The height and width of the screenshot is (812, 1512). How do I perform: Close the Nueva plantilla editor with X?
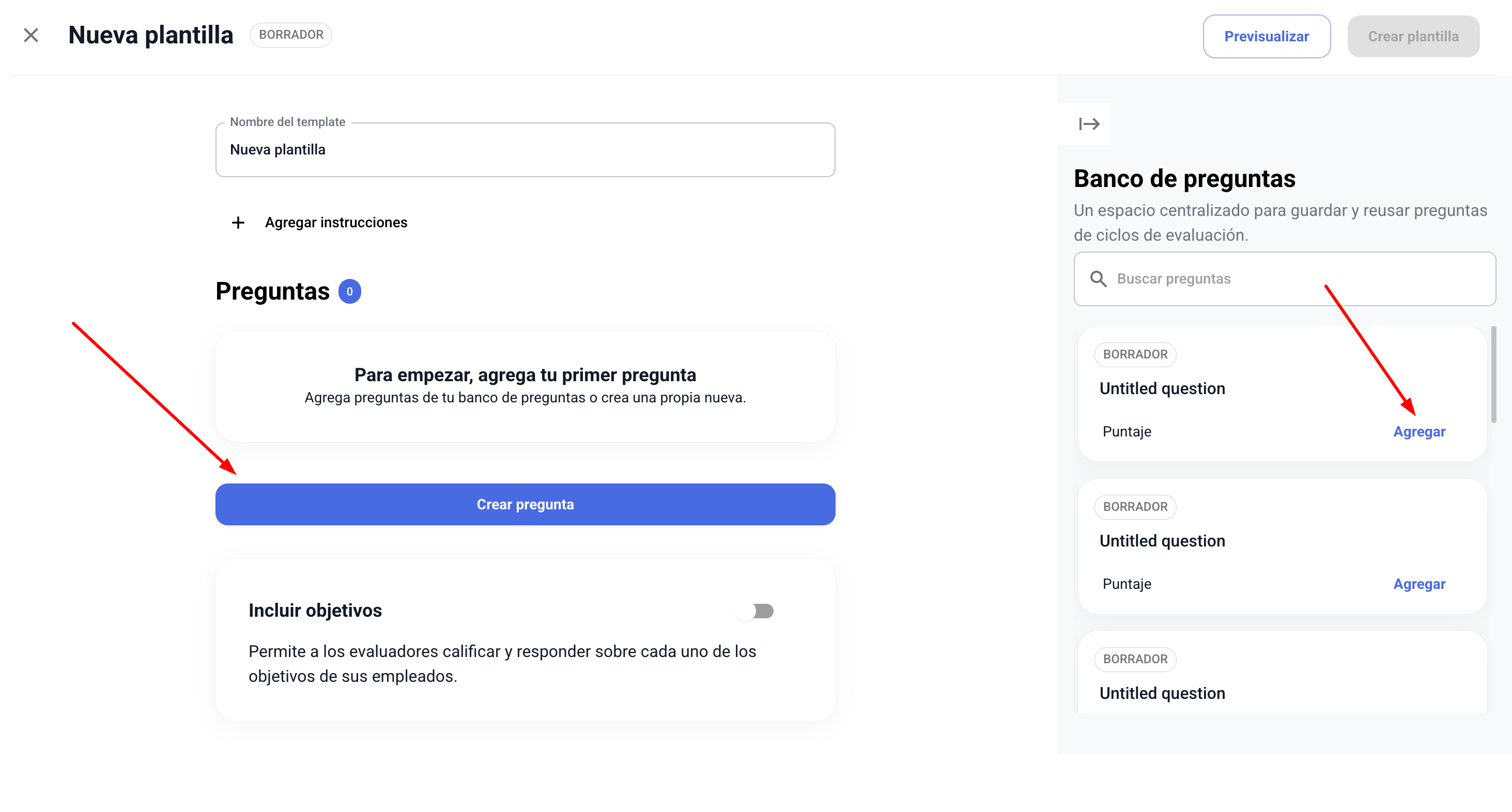coord(31,35)
